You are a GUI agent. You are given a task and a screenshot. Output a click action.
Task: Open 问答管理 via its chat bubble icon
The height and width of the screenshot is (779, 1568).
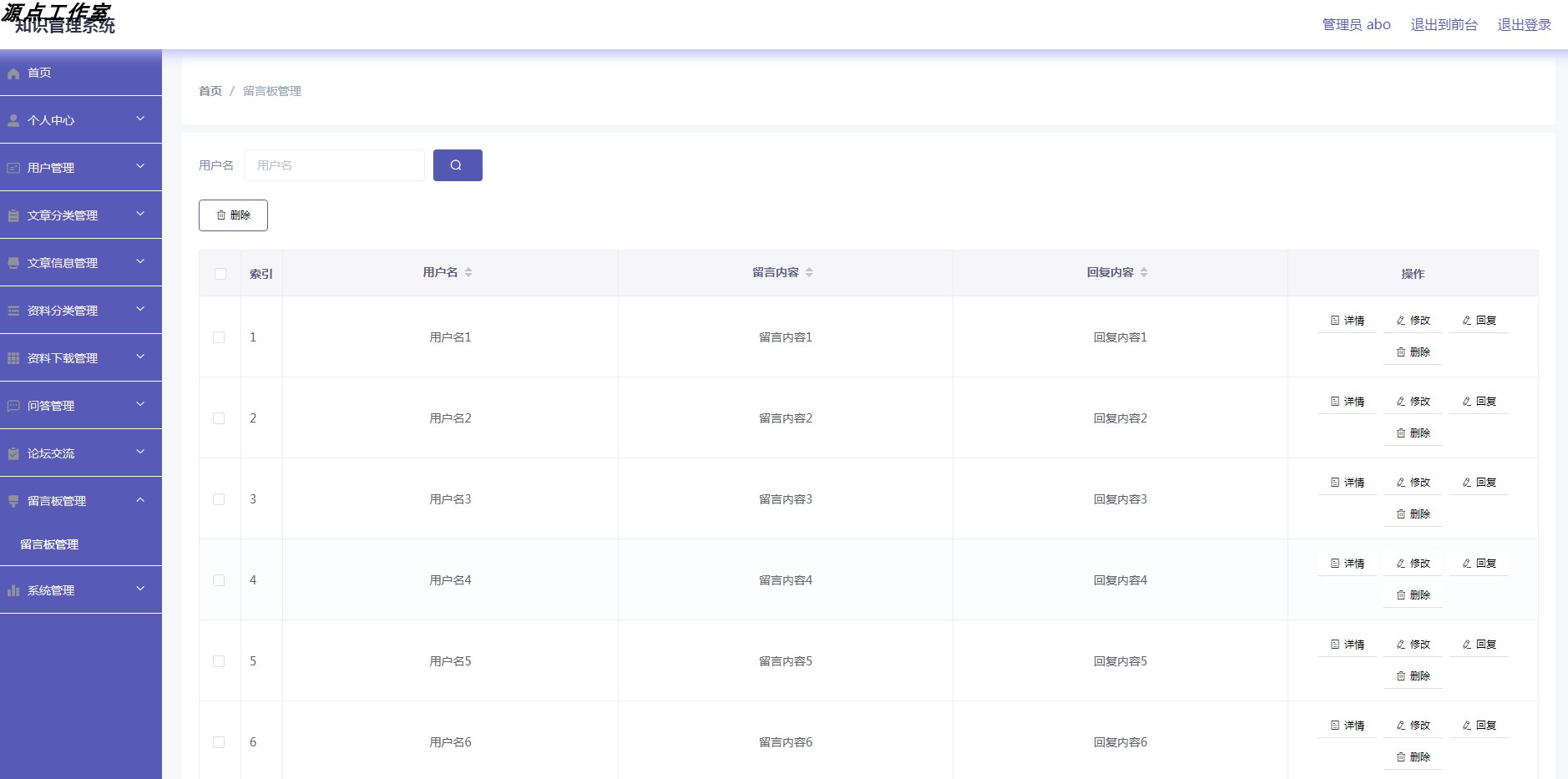(x=13, y=405)
